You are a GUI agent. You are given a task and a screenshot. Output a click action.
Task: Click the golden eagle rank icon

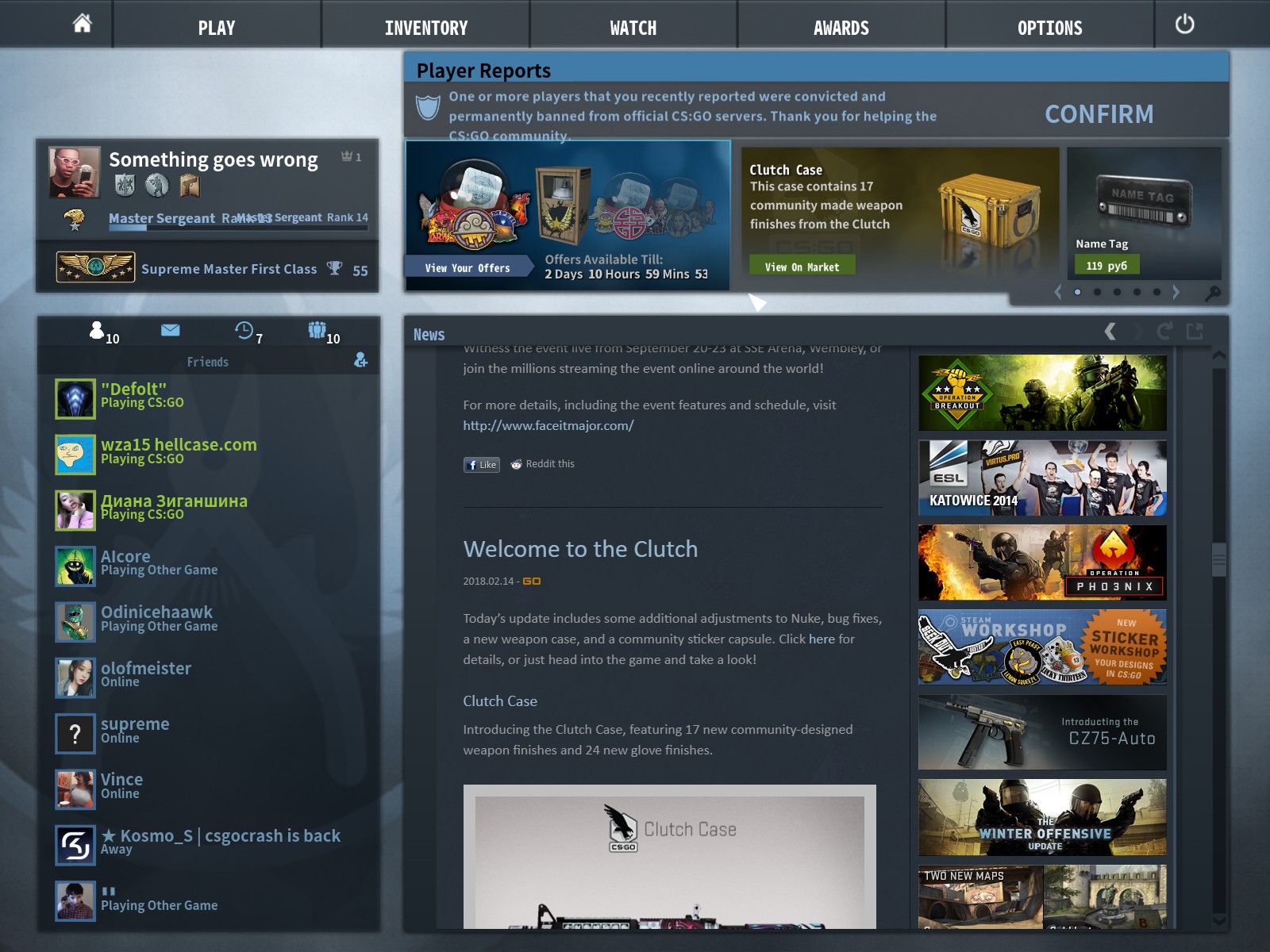pyautogui.click(x=75, y=219)
